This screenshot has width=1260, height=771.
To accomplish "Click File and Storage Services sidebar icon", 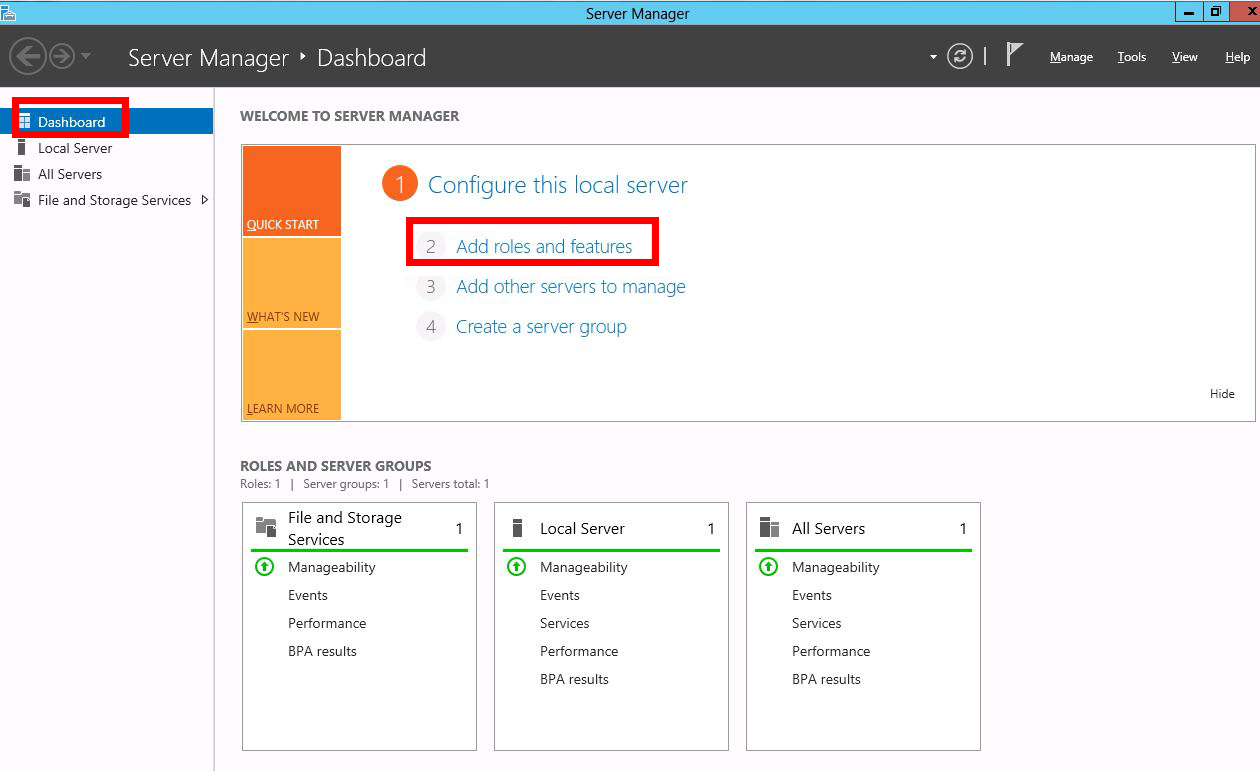I will pyautogui.click(x=22, y=199).
